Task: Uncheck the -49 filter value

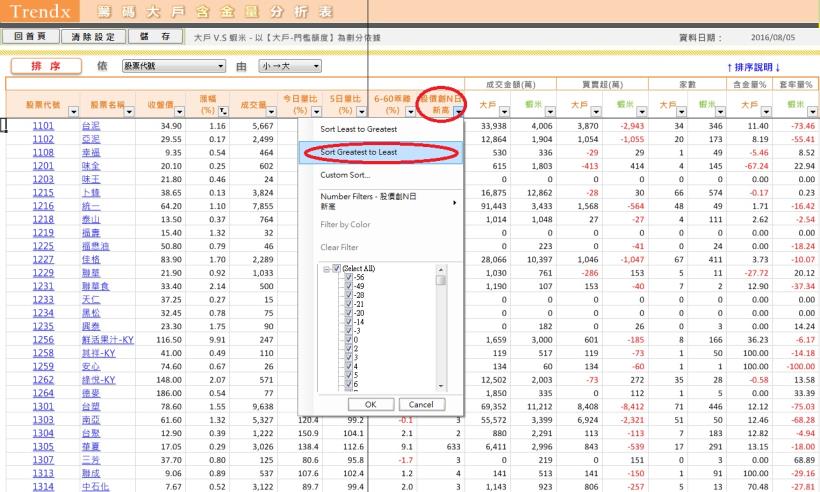Action: [349, 286]
